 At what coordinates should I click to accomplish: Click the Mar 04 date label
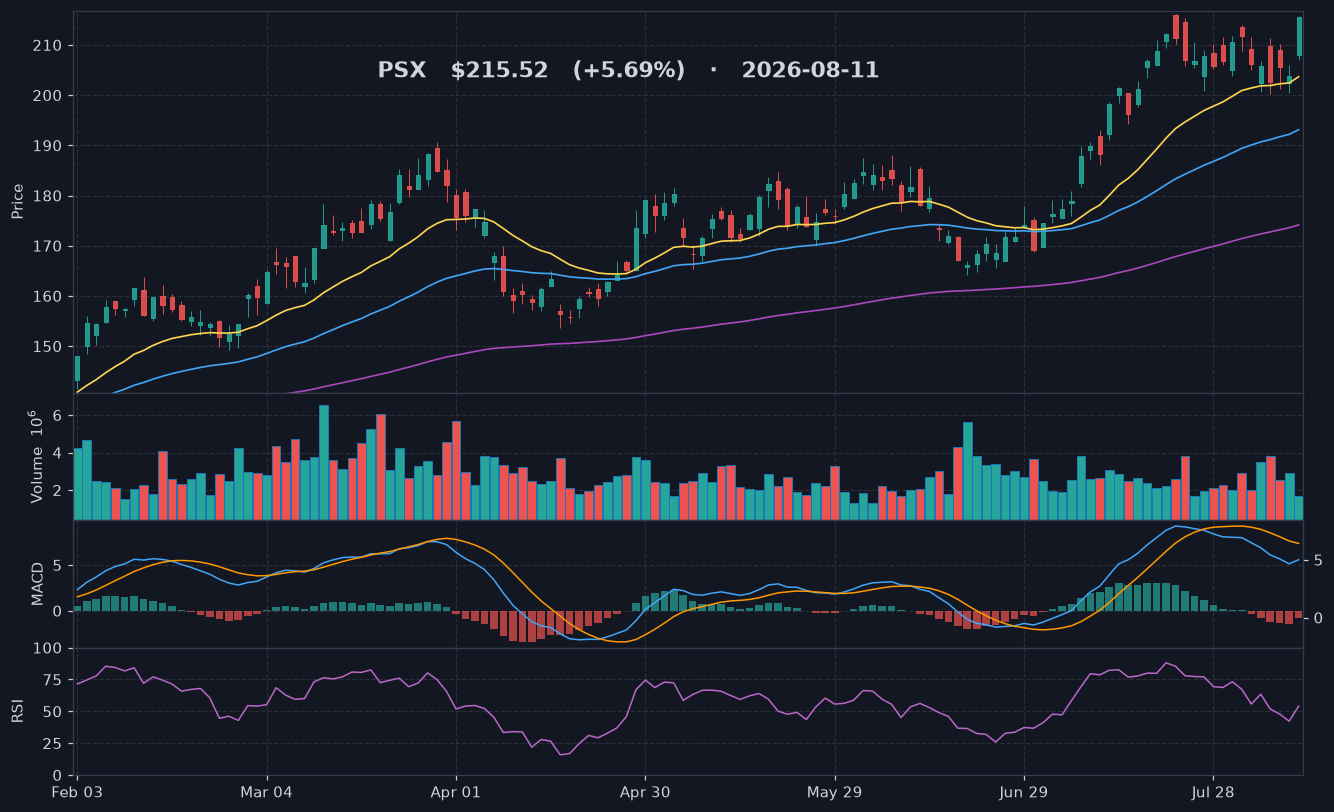pos(267,793)
